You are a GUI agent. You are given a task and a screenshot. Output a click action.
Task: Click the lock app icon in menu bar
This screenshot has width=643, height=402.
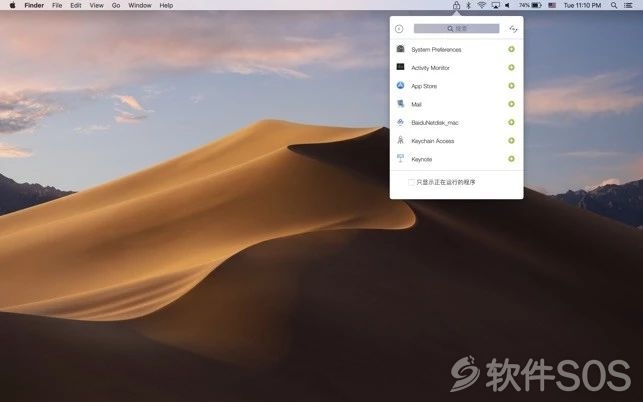[456, 5]
